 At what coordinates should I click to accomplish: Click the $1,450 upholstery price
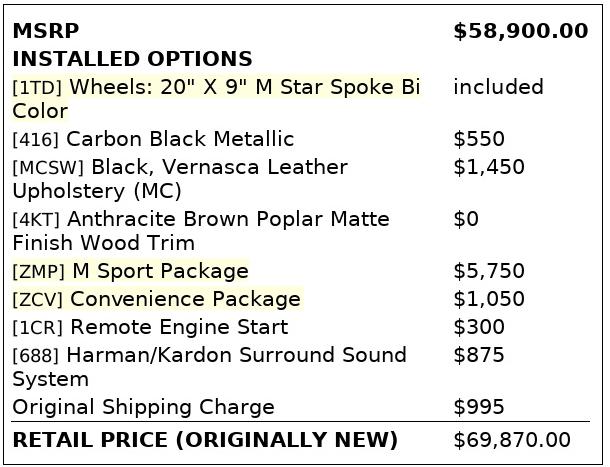click(x=489, y=167)
